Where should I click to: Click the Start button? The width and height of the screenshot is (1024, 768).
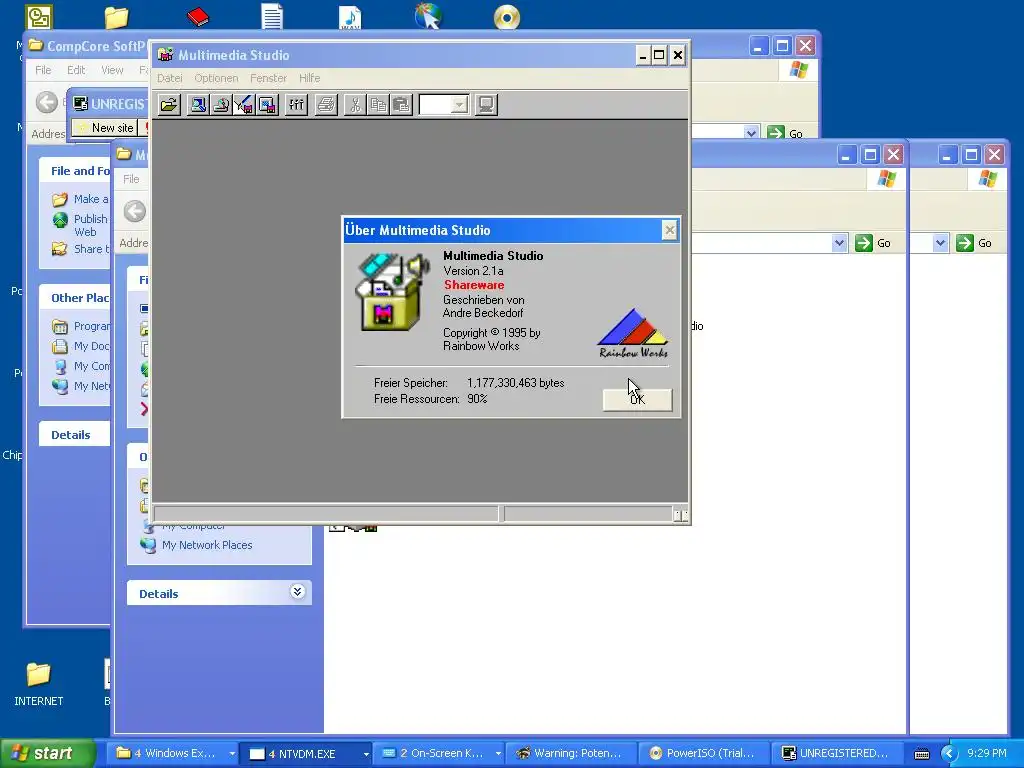point(47,753)
